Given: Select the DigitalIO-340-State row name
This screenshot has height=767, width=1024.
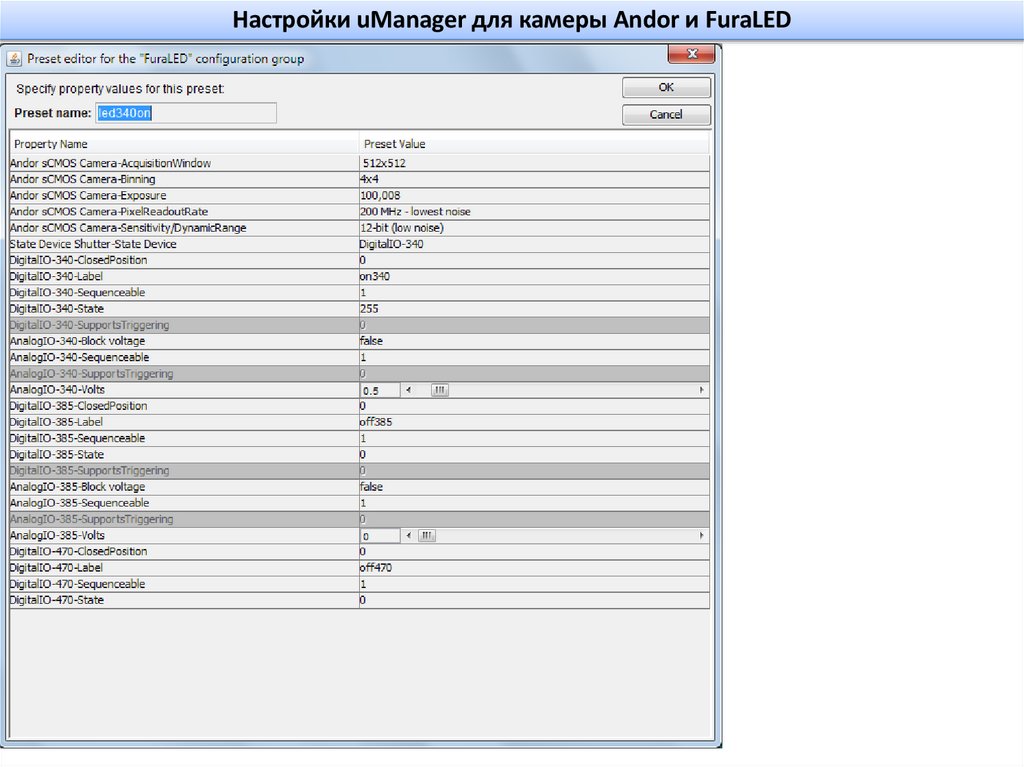Looking at the screenshot, I should [x=57, y=308].
